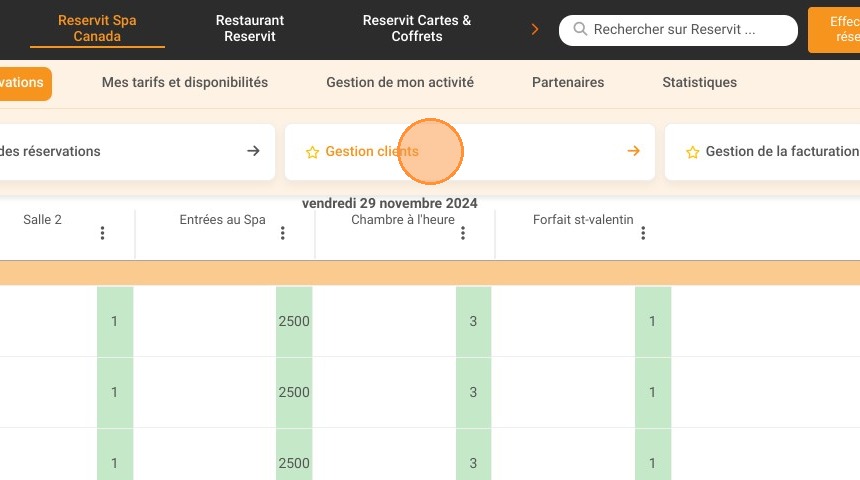Open the Gestion de la facturation card
860x480 pixels.
coord(762,152)
